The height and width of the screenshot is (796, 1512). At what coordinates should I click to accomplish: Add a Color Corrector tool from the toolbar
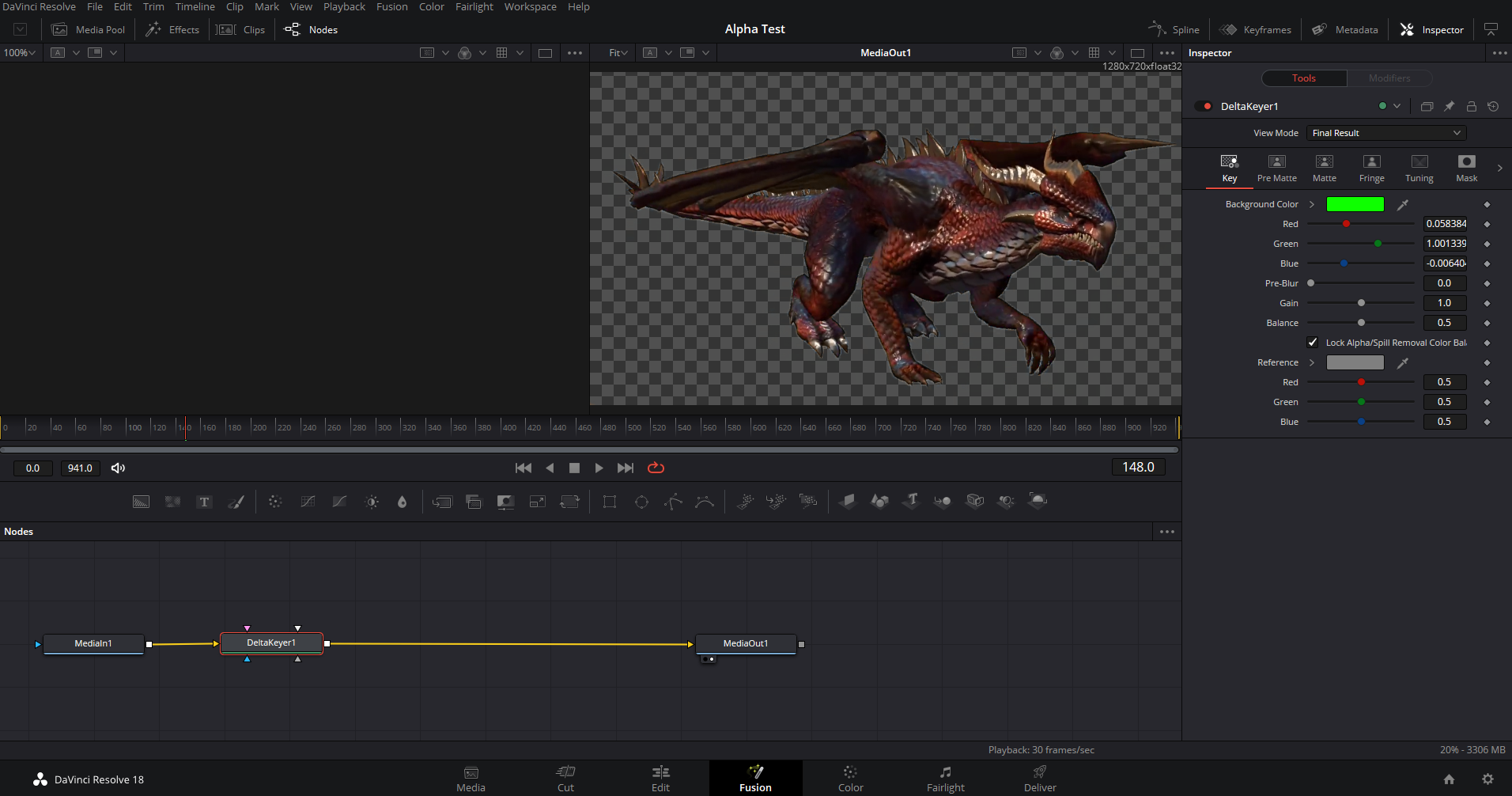[x=275, y=502]
